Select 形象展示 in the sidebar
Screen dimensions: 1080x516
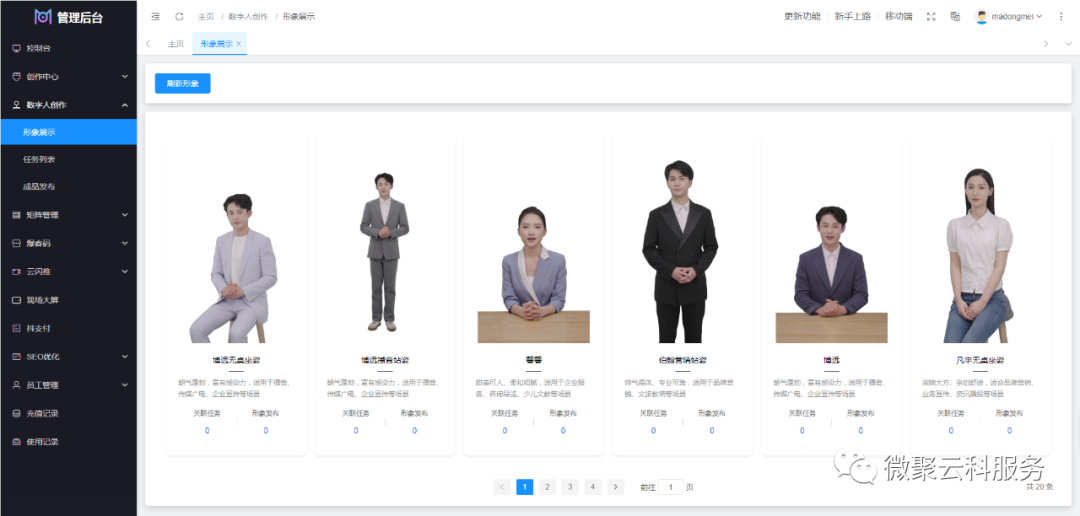click(68, 132)
